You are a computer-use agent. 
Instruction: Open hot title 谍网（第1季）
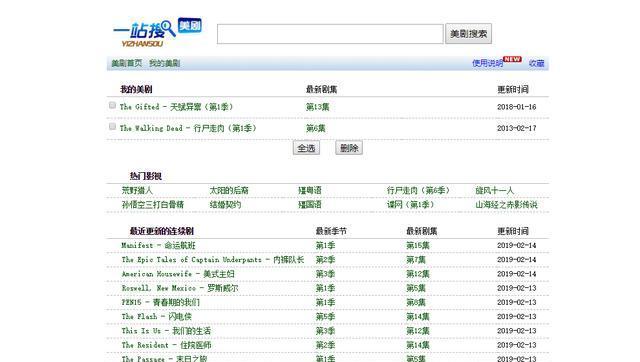pyautogui.click(x=411, y=205)
